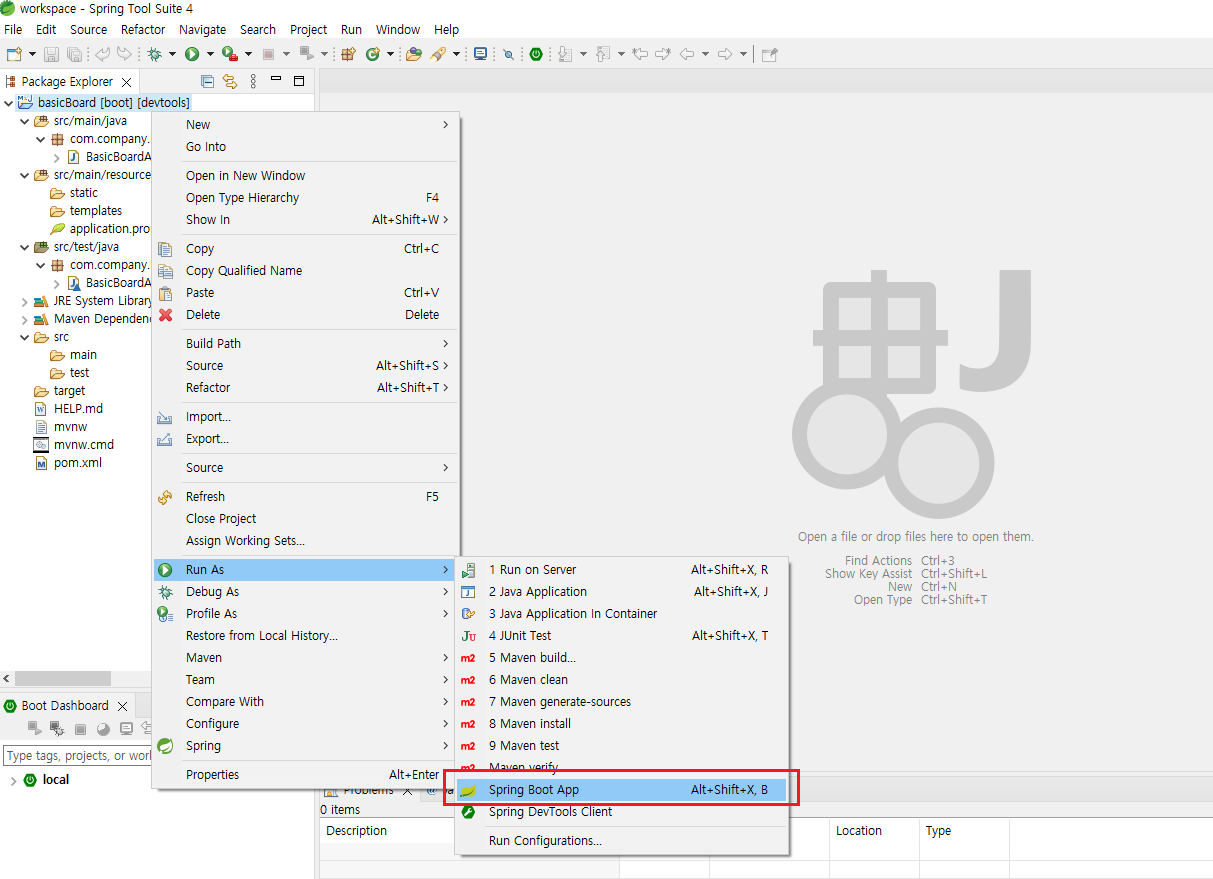Switch to the Boot Dashboard tab
This screenshot has width=1213, height=879.
coord(65,706)
